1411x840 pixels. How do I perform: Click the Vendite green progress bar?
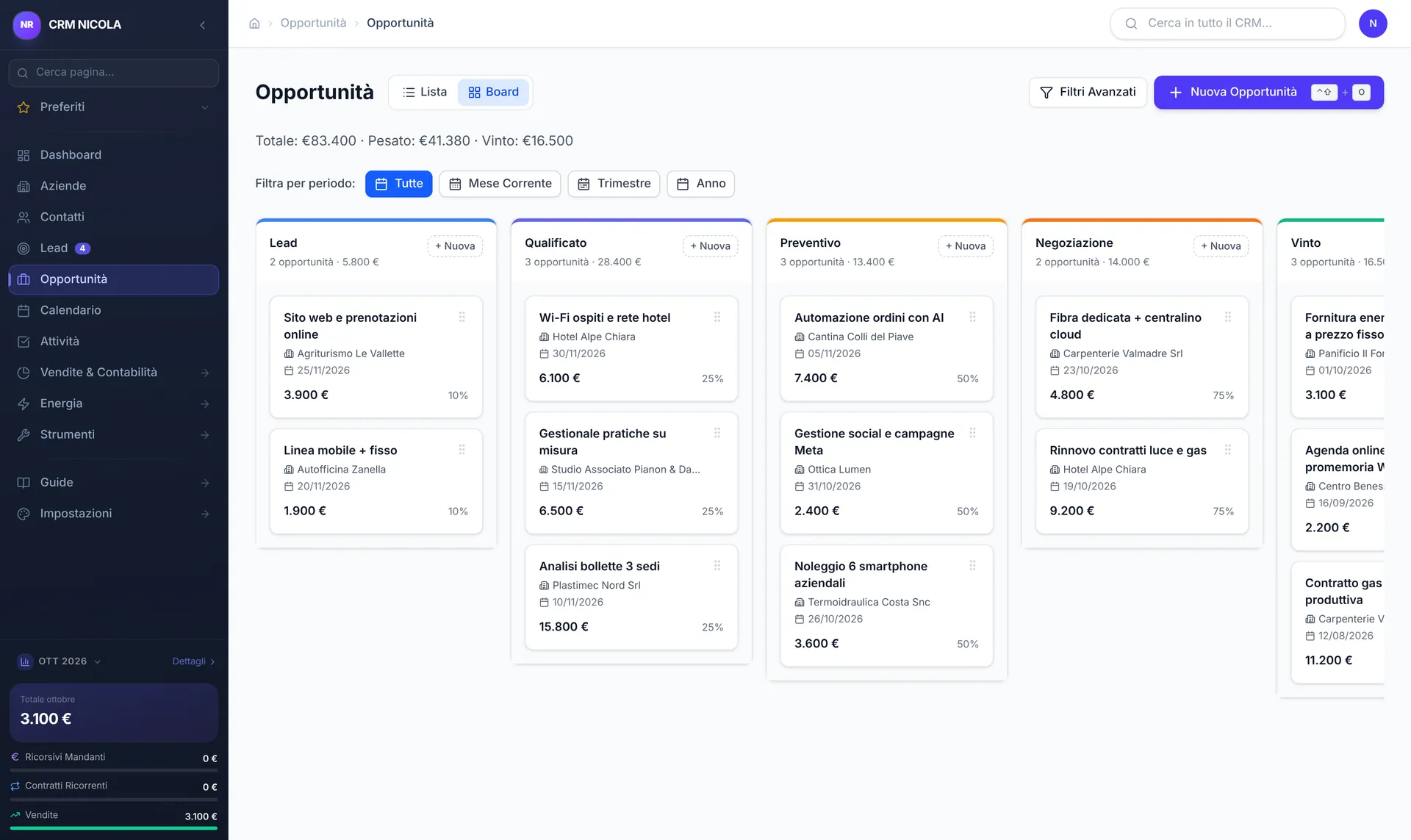tap(114, 828)
